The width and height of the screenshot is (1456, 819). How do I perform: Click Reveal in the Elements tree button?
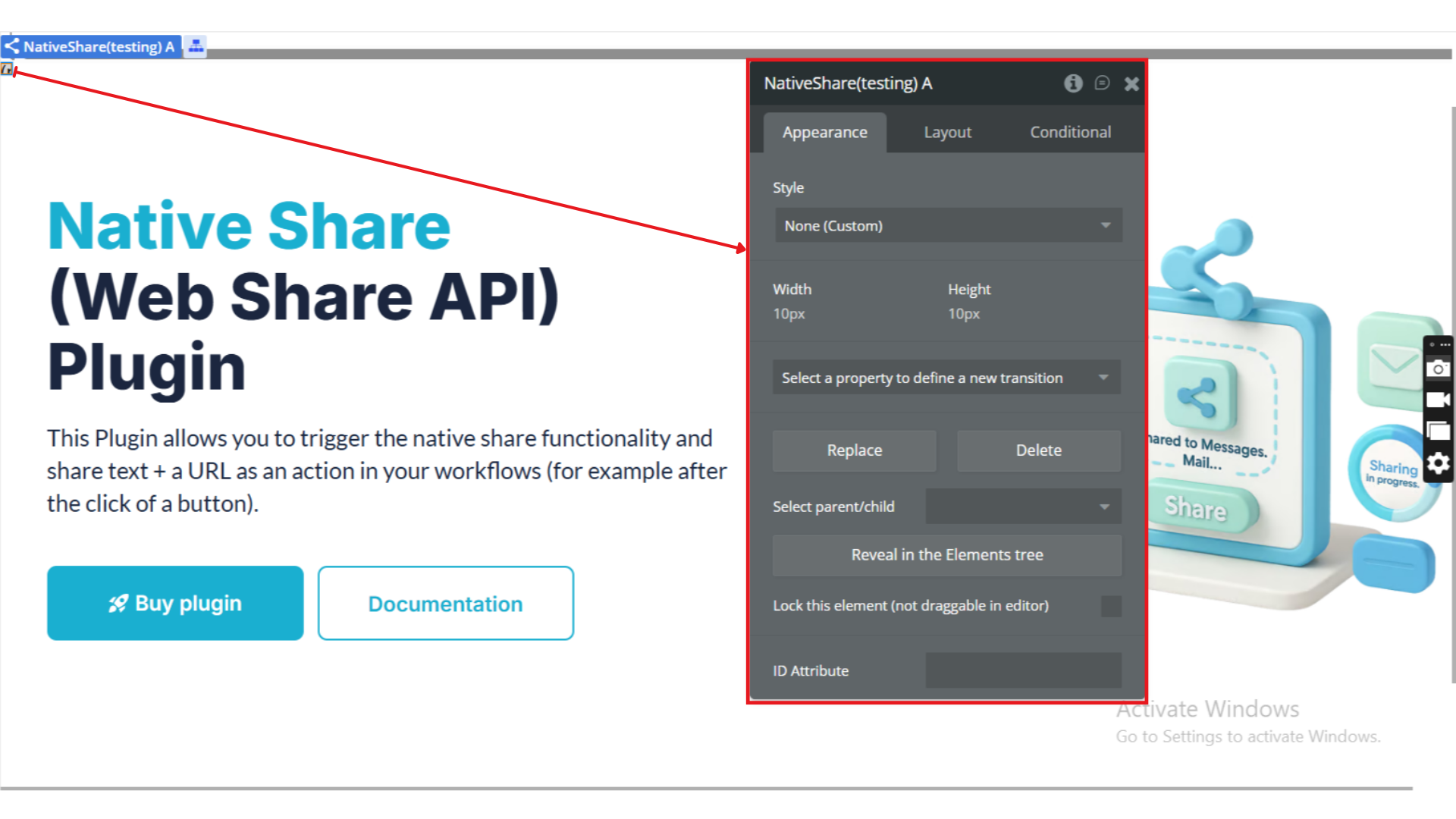coord(946,555)
